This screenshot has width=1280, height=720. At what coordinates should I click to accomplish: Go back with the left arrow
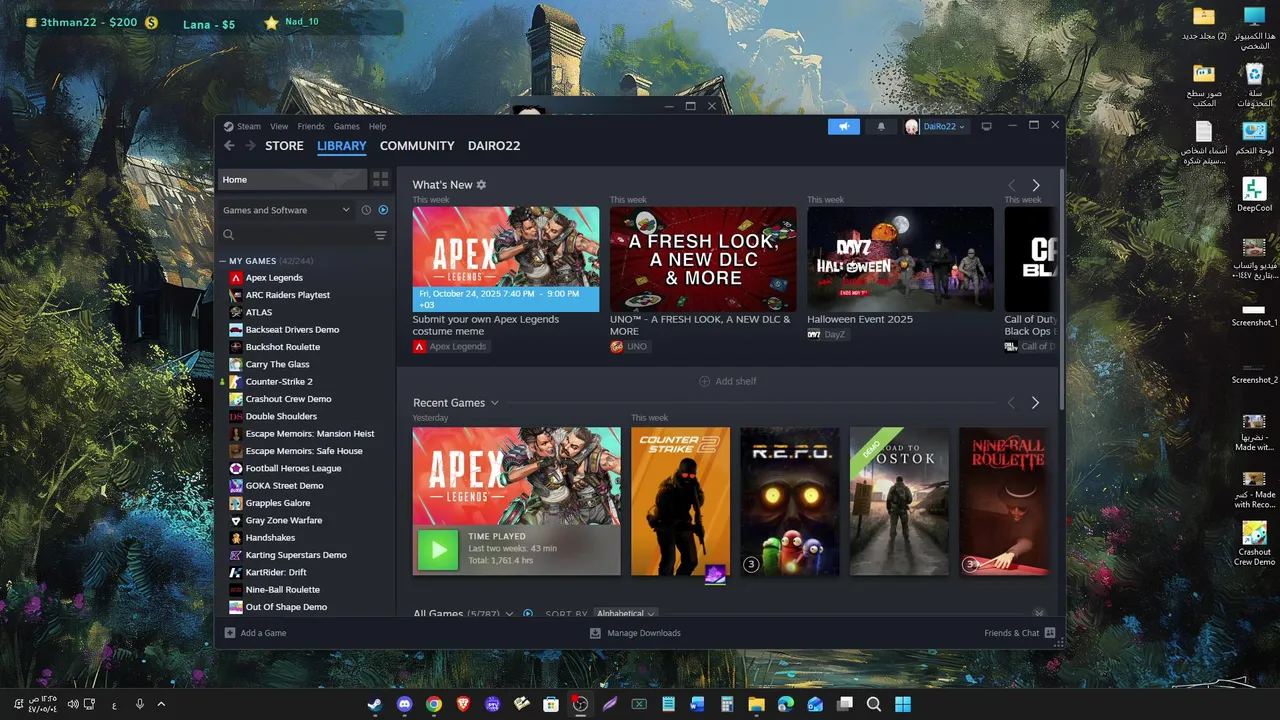click(x=229, y=146)
